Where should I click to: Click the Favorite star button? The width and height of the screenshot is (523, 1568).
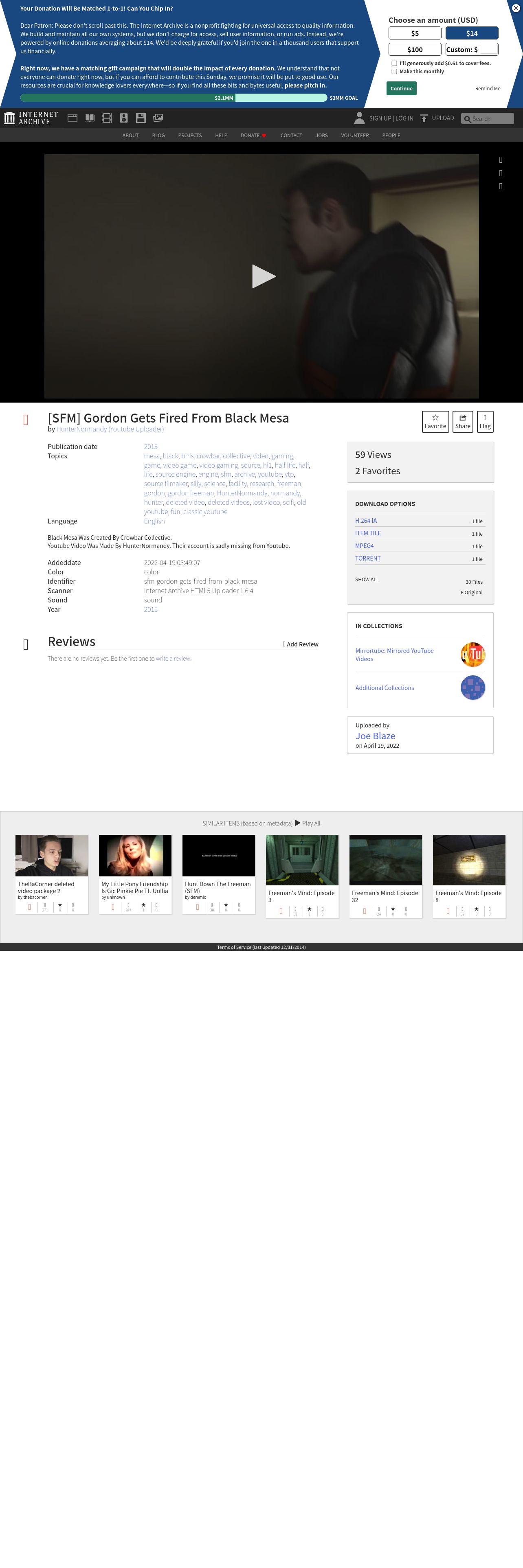(x=435, y=421)
